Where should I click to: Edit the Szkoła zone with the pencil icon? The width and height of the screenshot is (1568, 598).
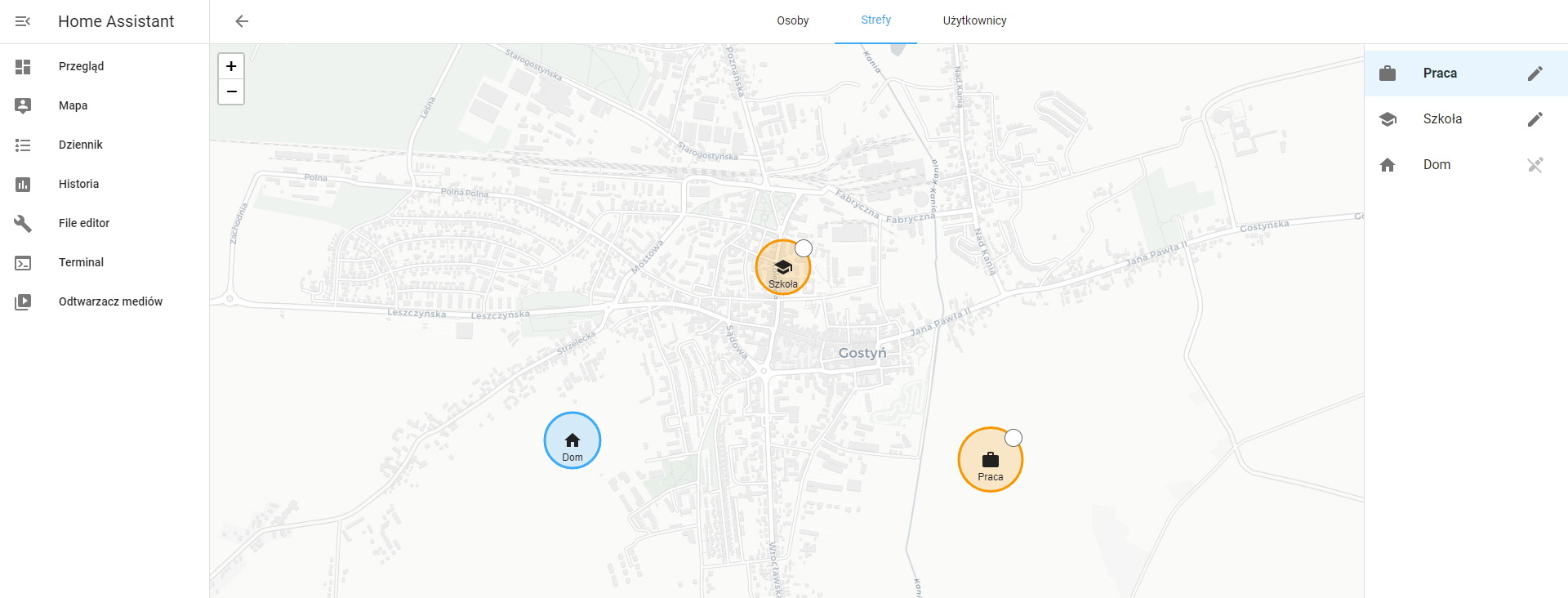1535,119
